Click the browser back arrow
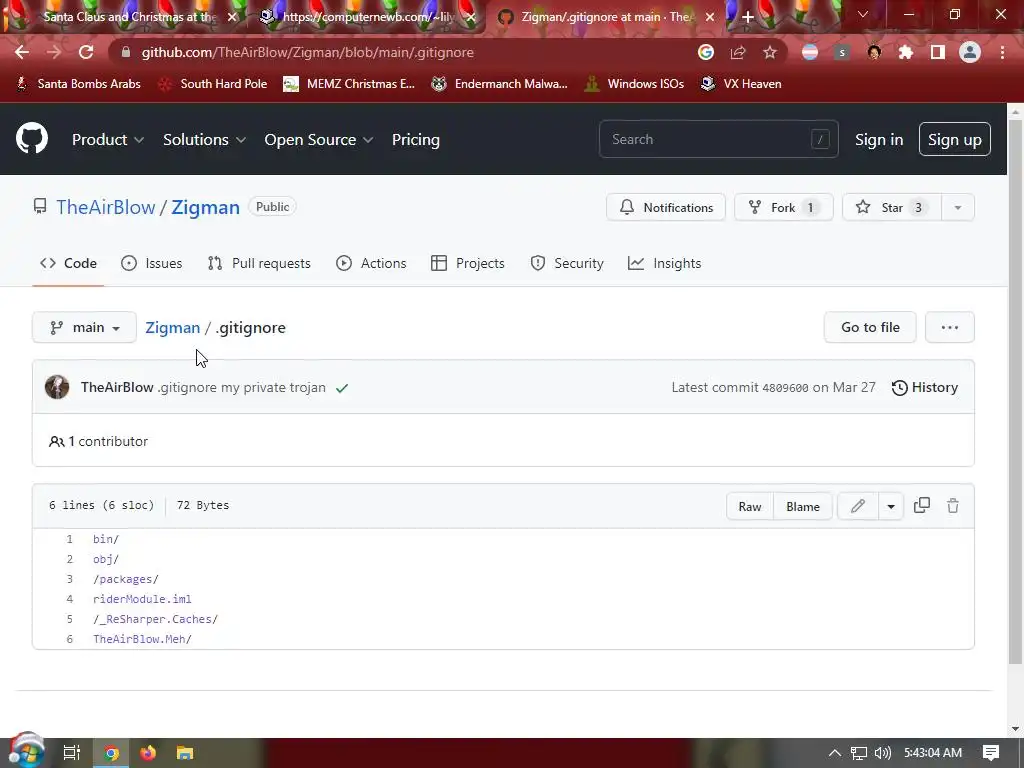Screen dimensions: 1024x768 22,52
